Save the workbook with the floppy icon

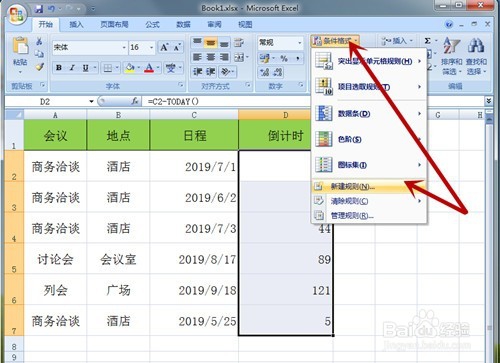[39, 9]
